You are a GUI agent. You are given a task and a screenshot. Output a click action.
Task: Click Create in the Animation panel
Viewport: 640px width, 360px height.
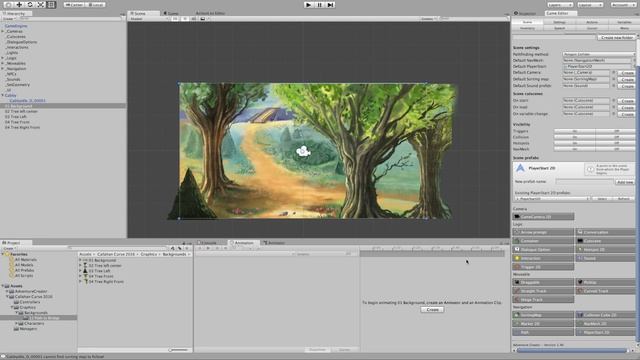[x=432, y=309]
